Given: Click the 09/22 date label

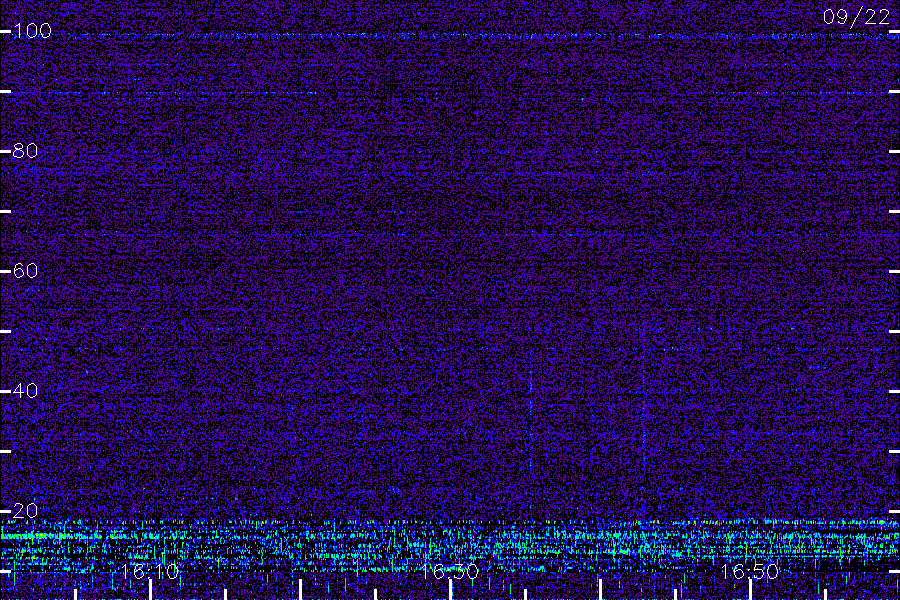Looking at the screenshot, I should pyautogui.click(x=856, y=17).
